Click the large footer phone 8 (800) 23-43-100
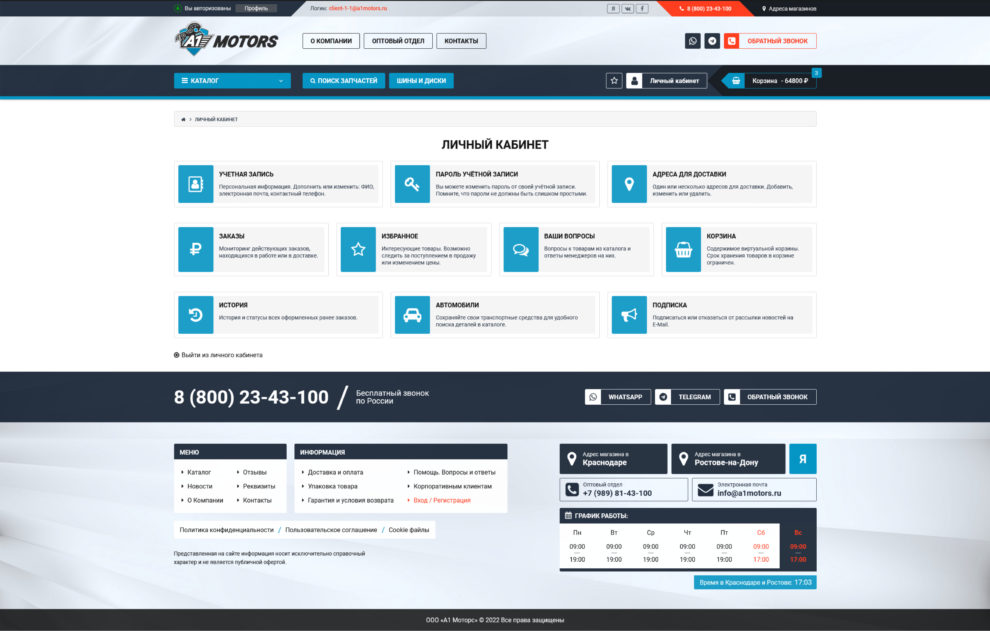Image resolution: width=990 pixels, height=631 pixels. point(251,397)
